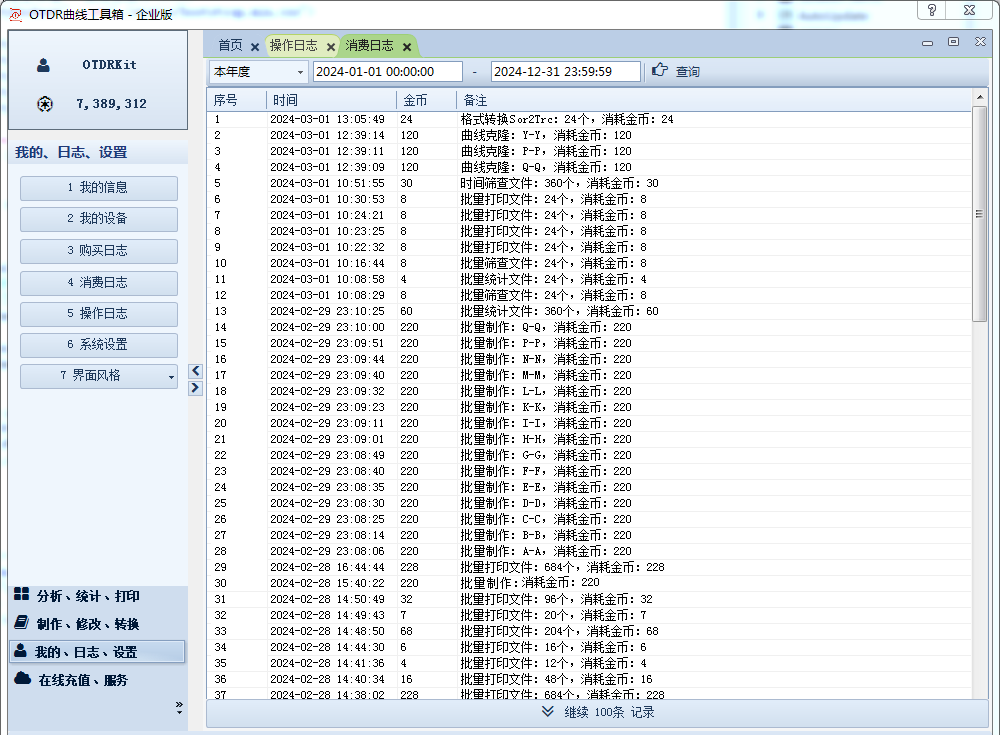Click the start date field 2024-01-01 00:00:00
This screenshot has height=735, width=1000.
(387, 72)
